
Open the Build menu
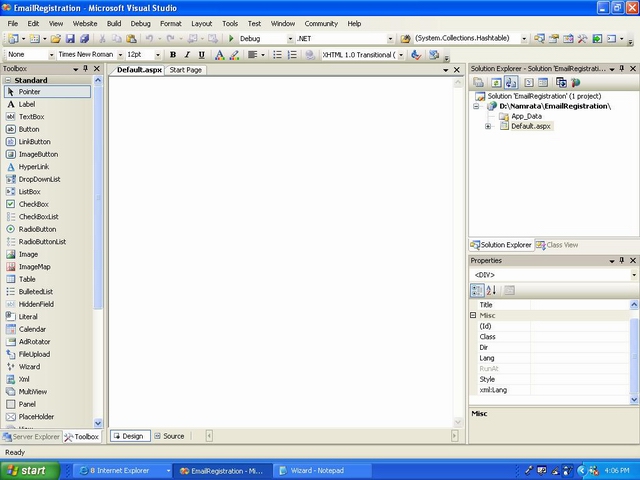click(114, 24)
